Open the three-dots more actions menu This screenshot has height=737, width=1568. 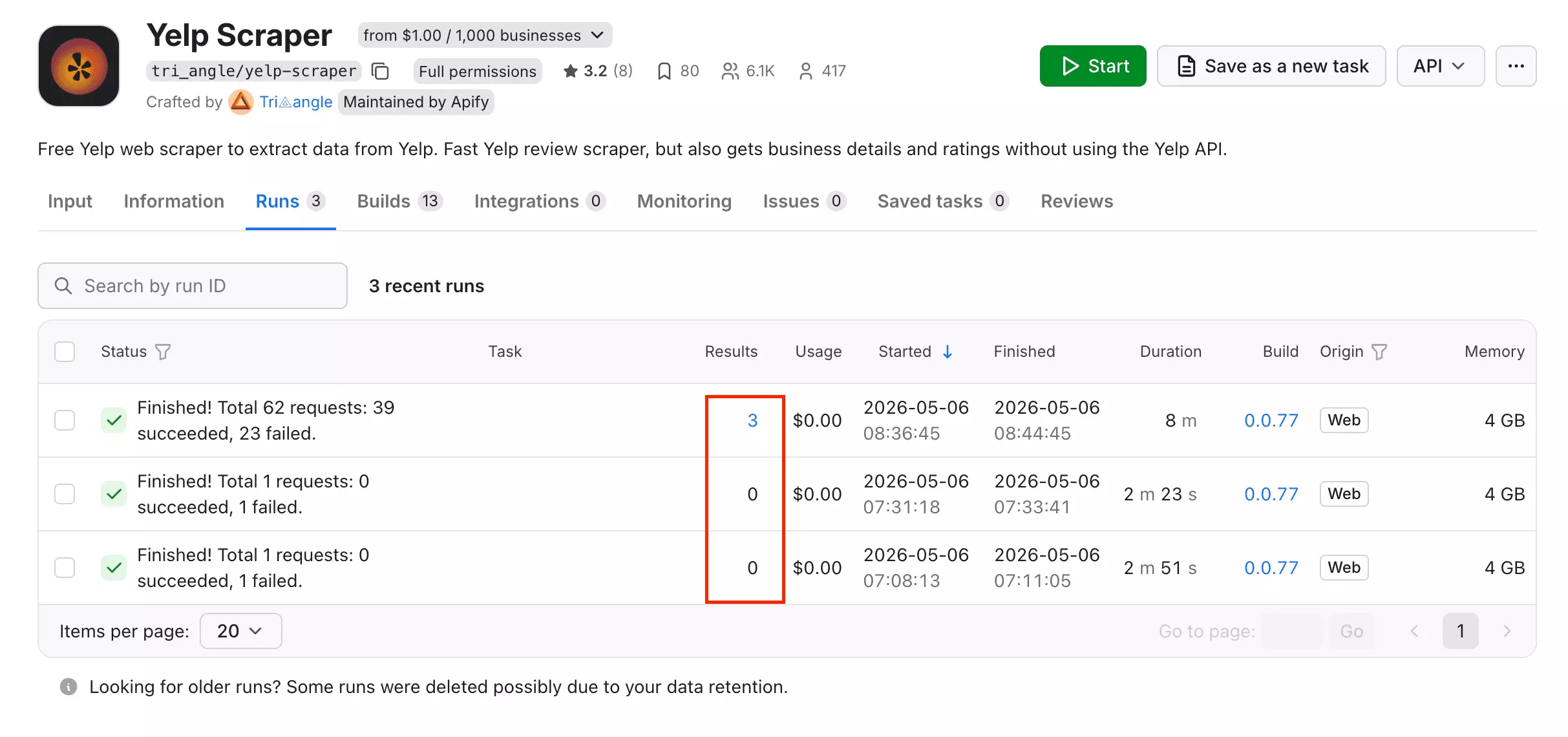coord(1516,66)
